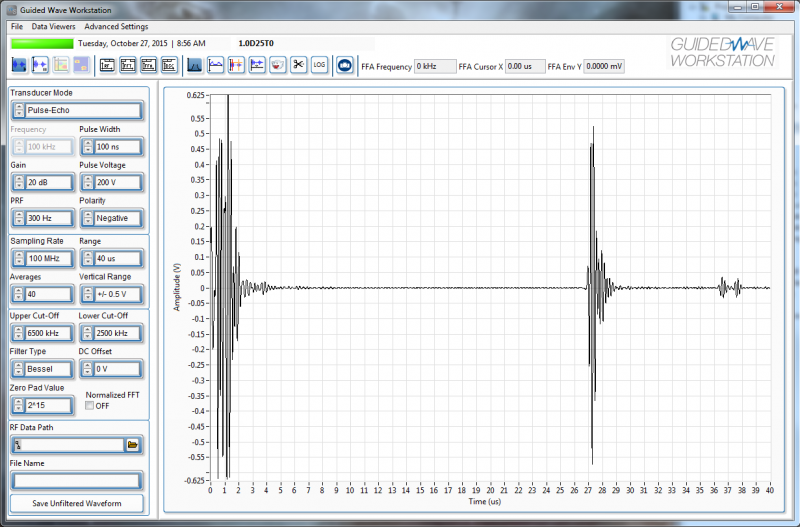Click the camera snapshot icon in toolbar

[x=343, y=65]
